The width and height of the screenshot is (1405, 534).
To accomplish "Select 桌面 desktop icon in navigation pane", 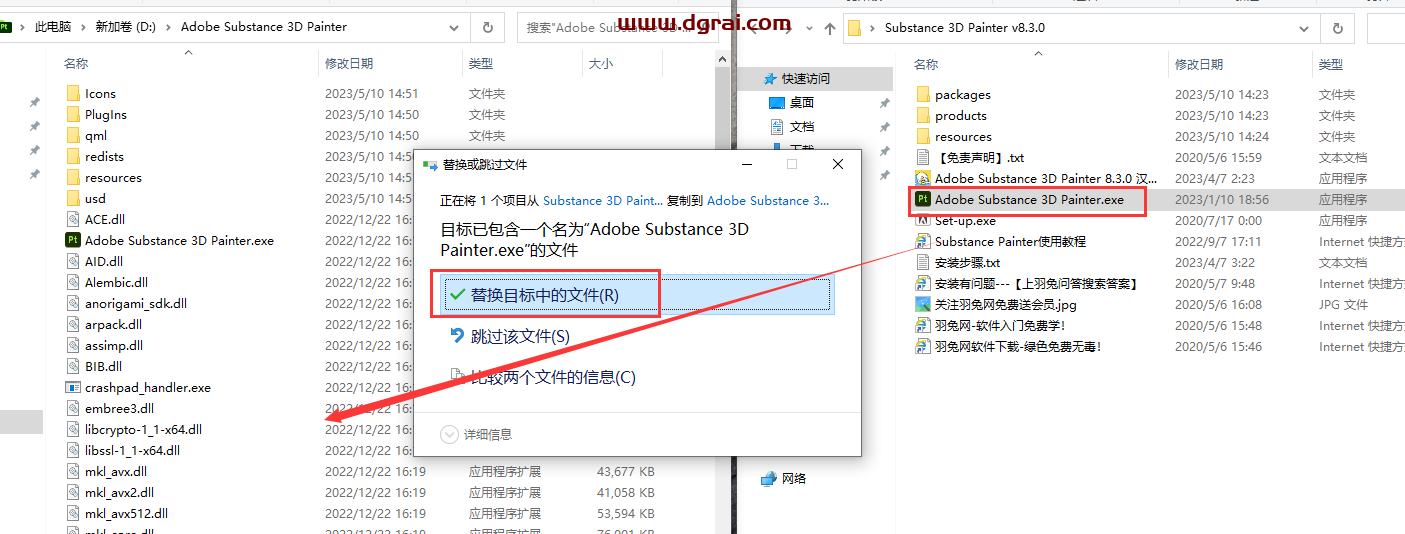I will [777, 102].
